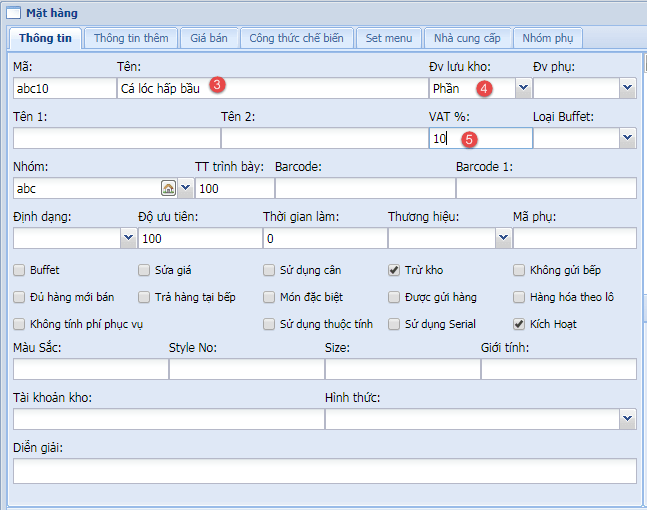Image resolution: width=647 pixels, height=510 pixels.
Task: Go to the Set menu tab
Action: (x=388, y=38)
